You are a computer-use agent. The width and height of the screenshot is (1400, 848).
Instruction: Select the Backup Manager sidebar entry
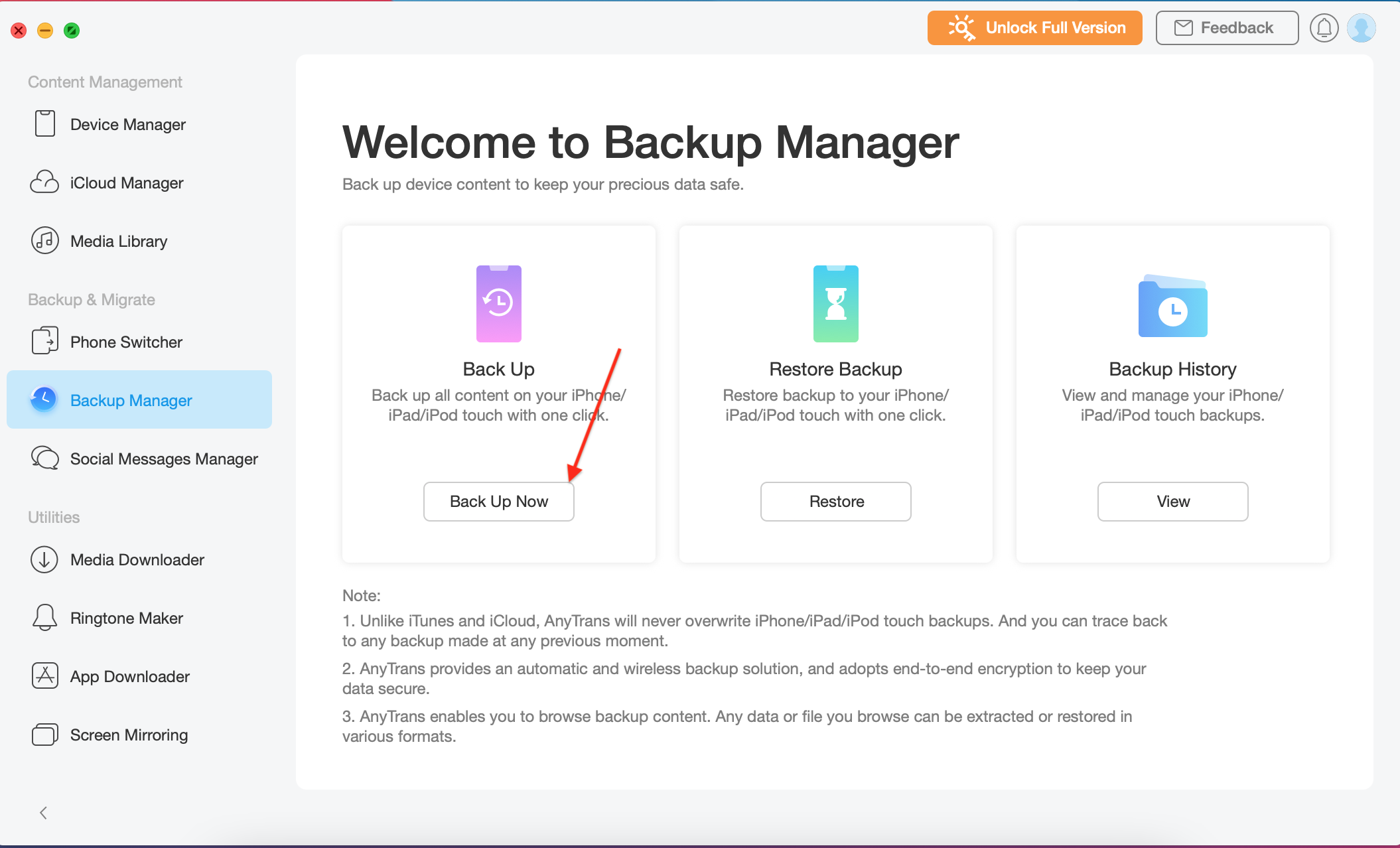[x=130, y=400]
